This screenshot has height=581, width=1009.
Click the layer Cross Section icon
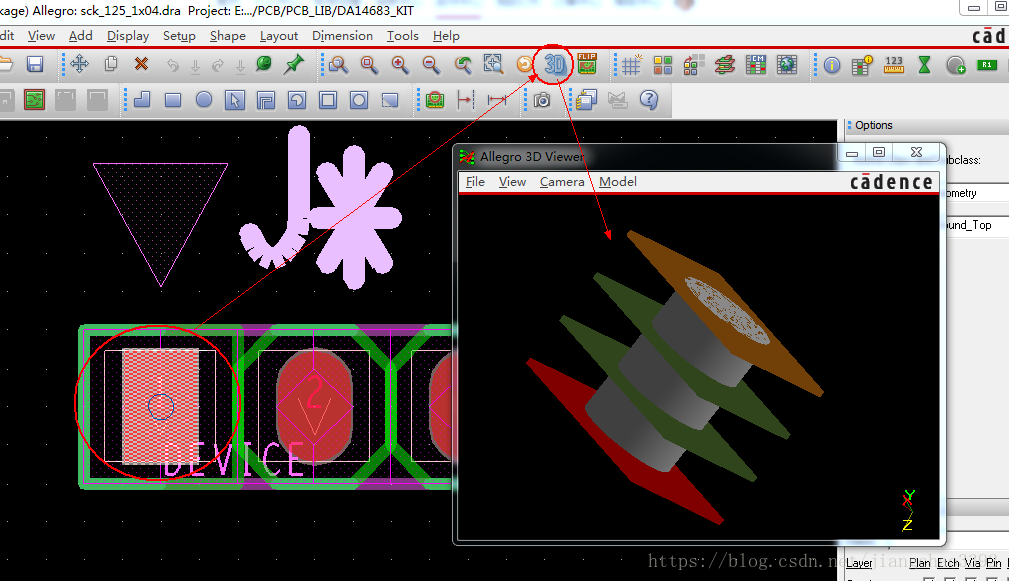tap(725, 65)
